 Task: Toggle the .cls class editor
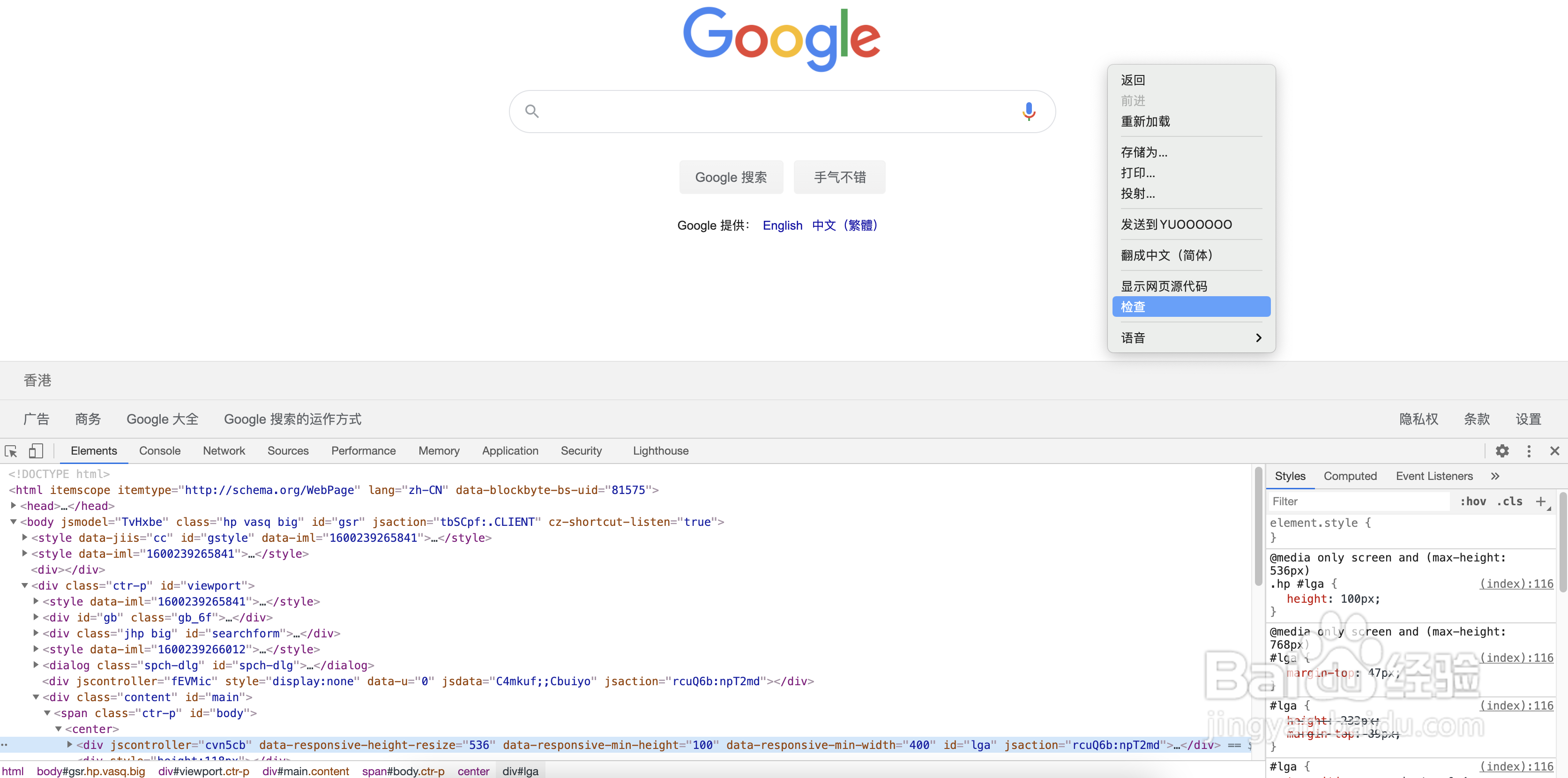[1509, 501]
